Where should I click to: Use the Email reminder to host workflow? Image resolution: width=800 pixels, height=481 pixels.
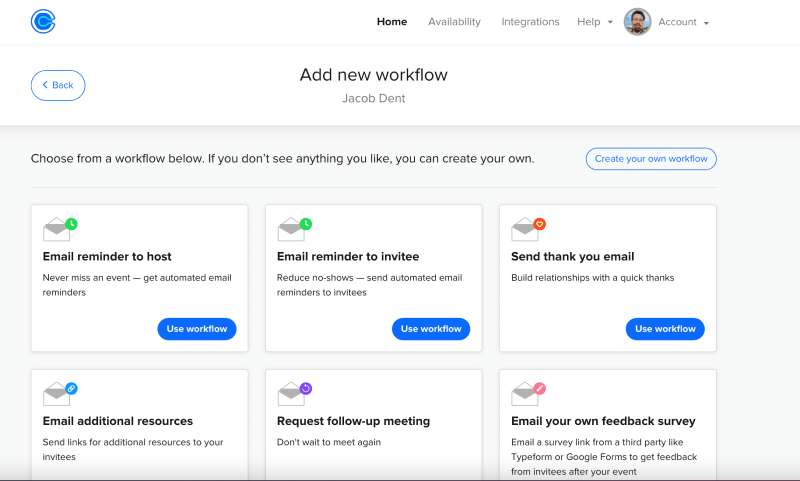coord(197,329)
